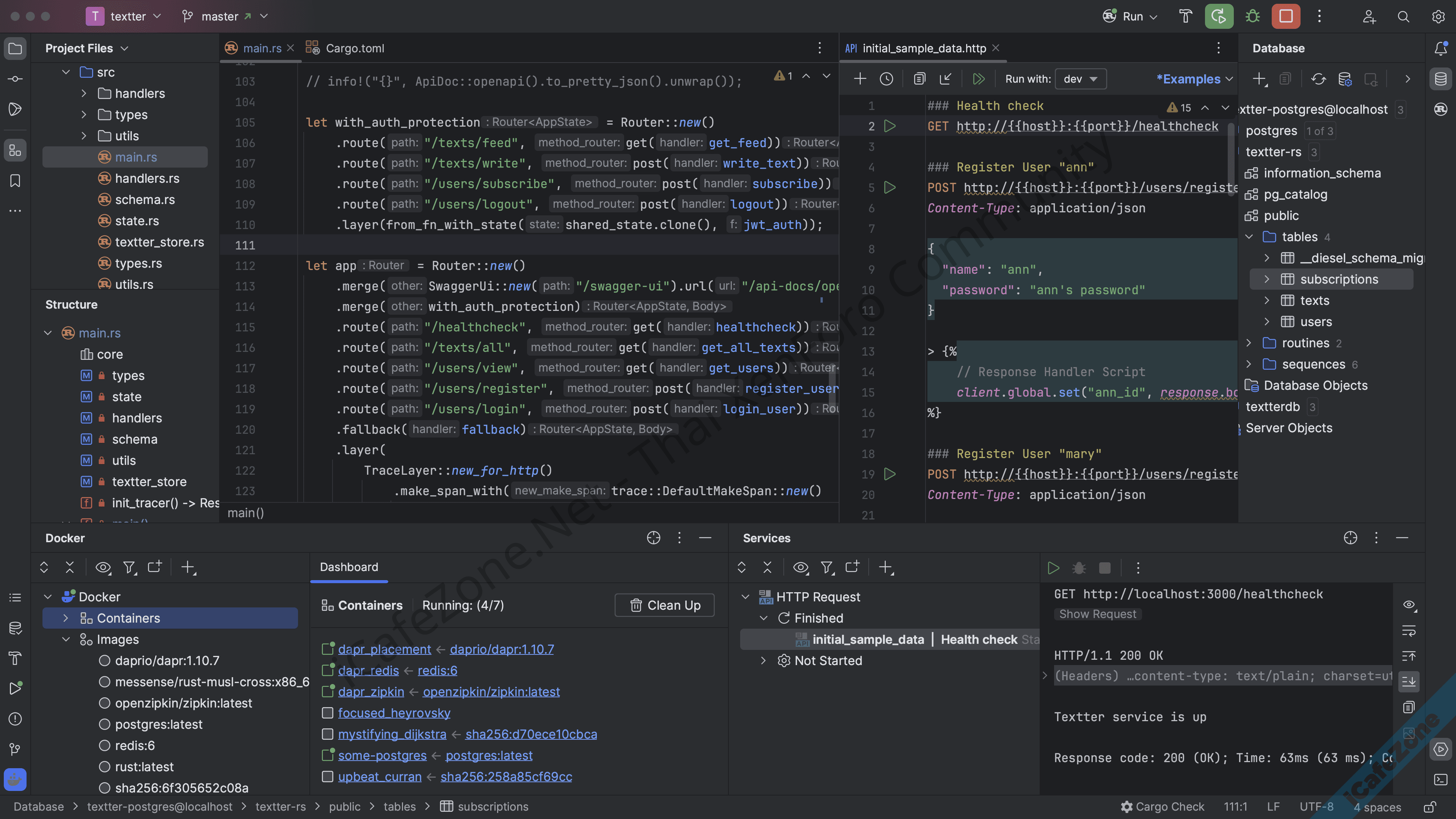Switch to the Cargo.toml tab
1456x819 pixels.
click(x=355, y=48)
